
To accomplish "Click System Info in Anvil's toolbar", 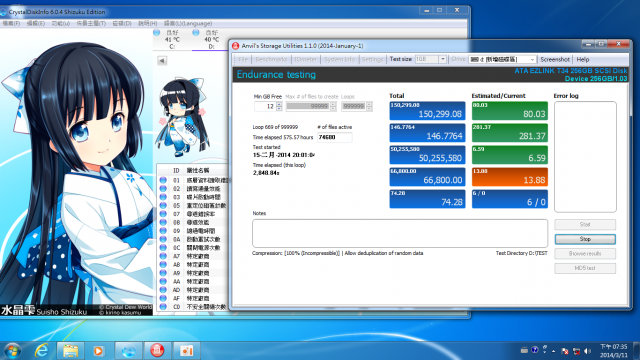I will click(340, 60).
